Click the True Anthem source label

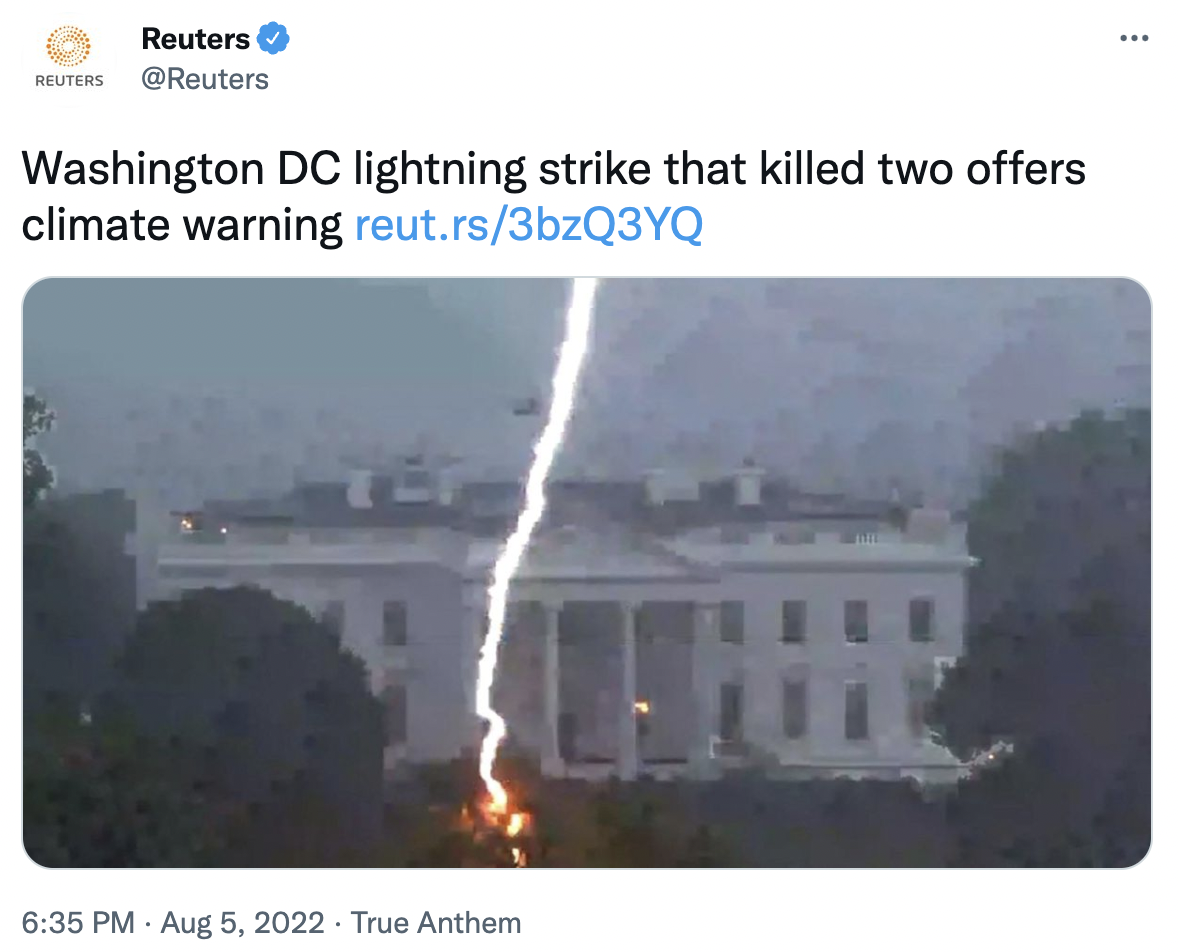point(436,923)
